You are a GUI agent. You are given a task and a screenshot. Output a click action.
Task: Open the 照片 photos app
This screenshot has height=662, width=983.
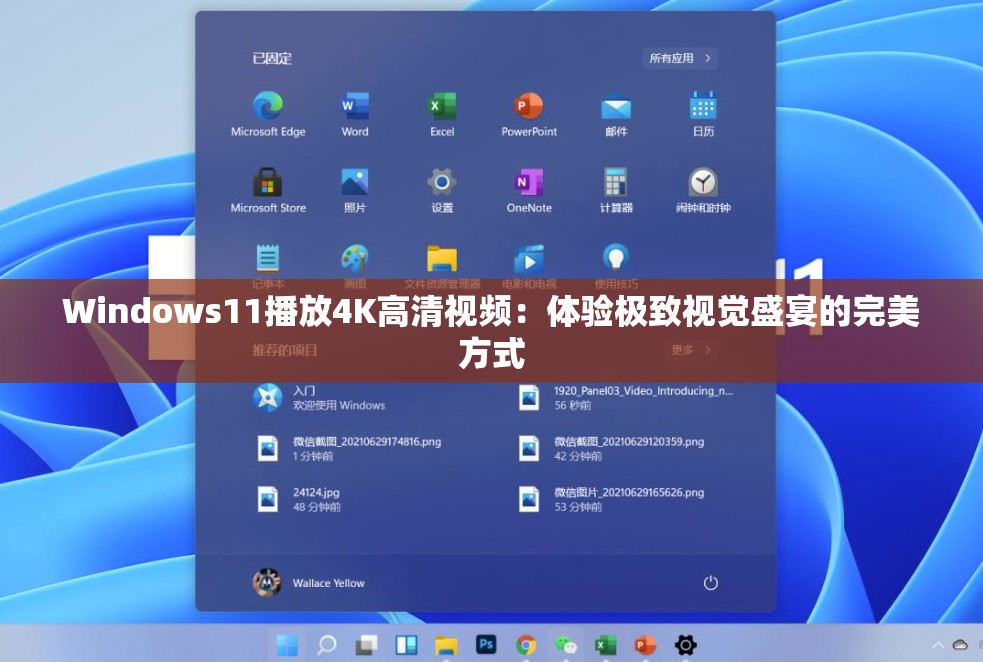355,191
